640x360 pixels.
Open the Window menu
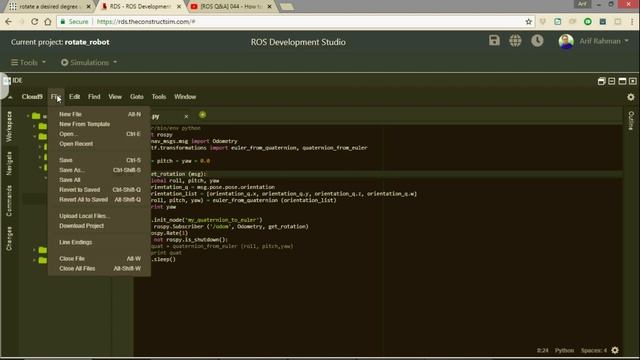pos(185,97)
